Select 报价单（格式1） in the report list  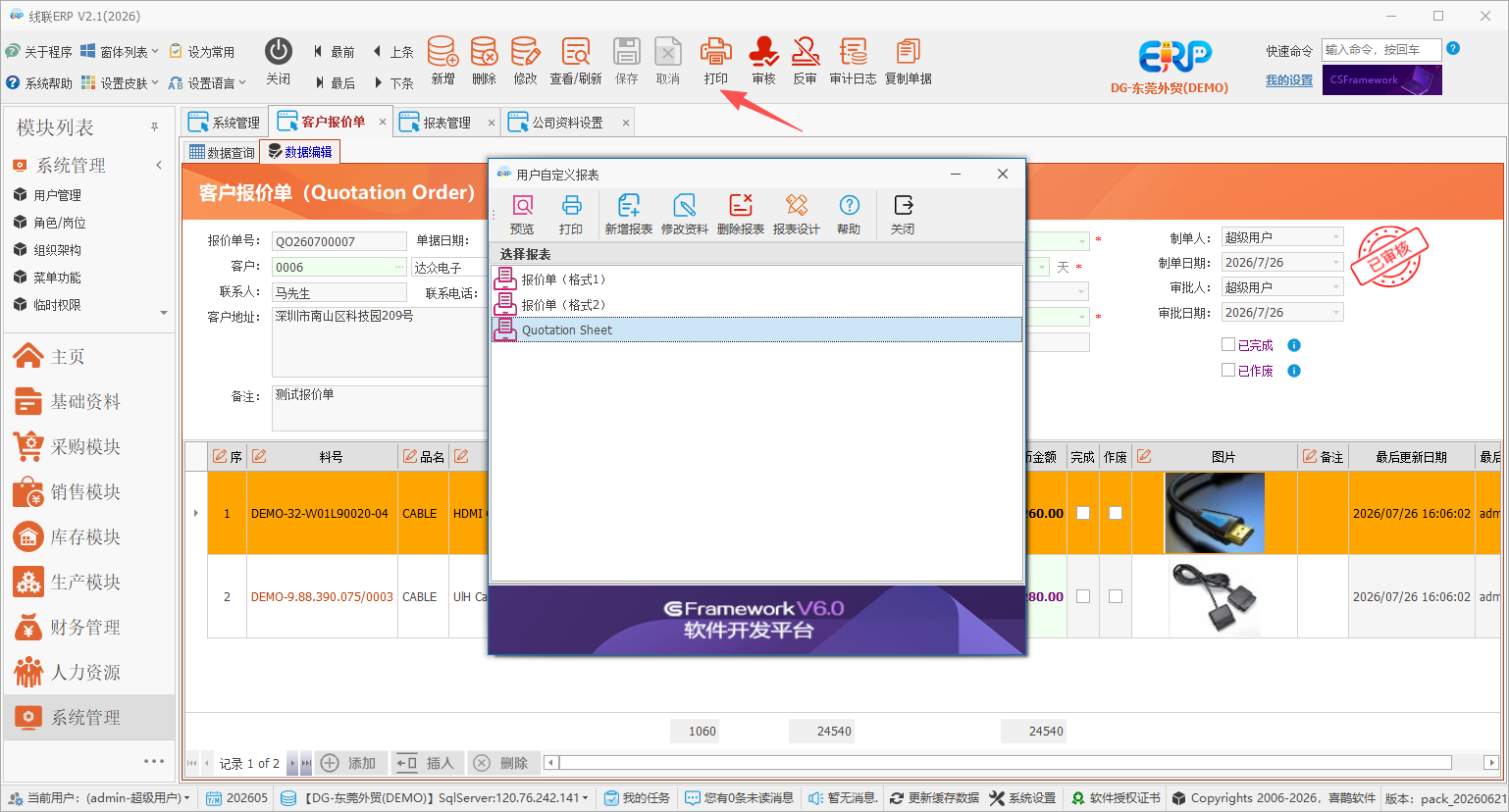click(x=756, y=279)
